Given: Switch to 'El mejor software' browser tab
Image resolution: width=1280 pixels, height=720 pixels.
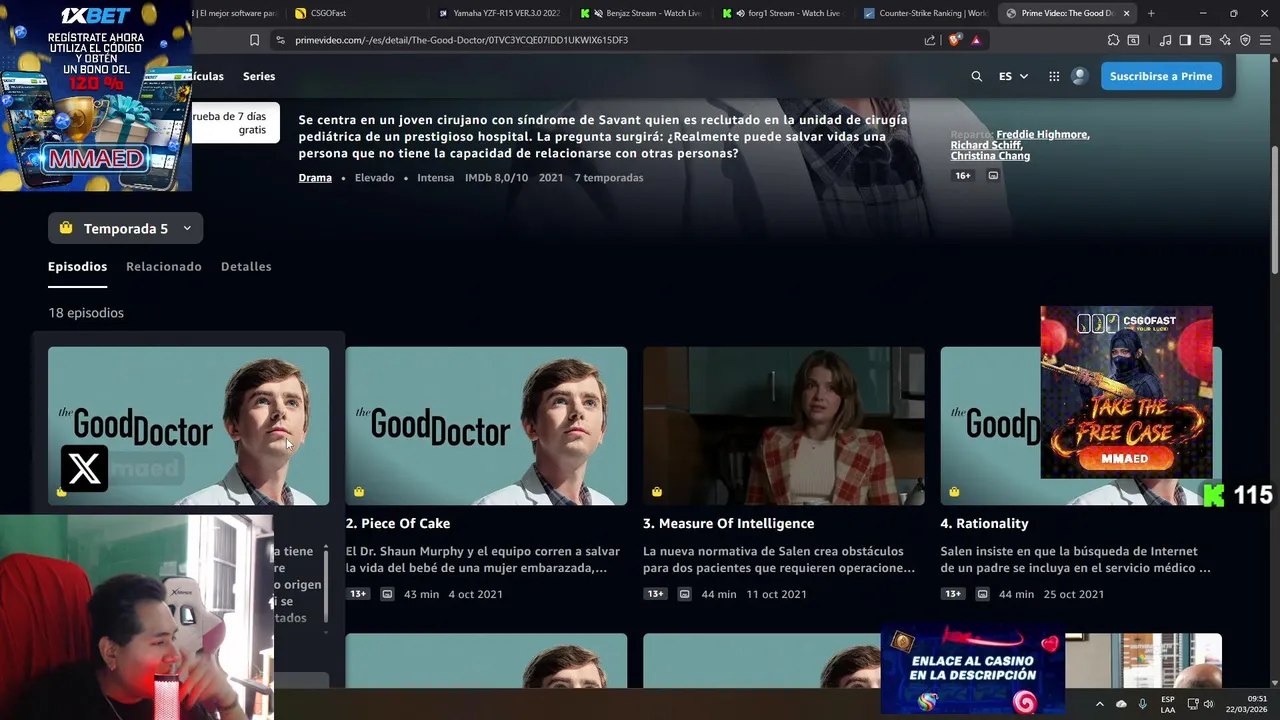Looking at the screenshot, I should [238, 13].
